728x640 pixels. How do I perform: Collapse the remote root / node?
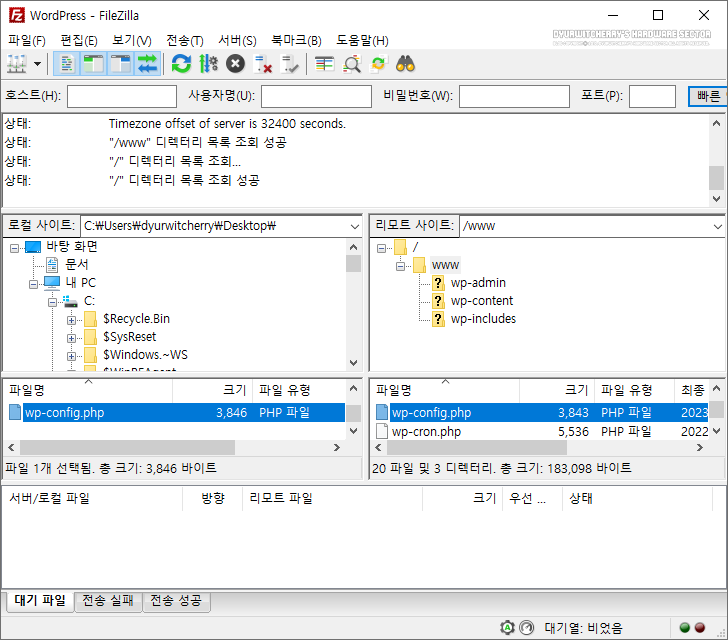[381, 248]
